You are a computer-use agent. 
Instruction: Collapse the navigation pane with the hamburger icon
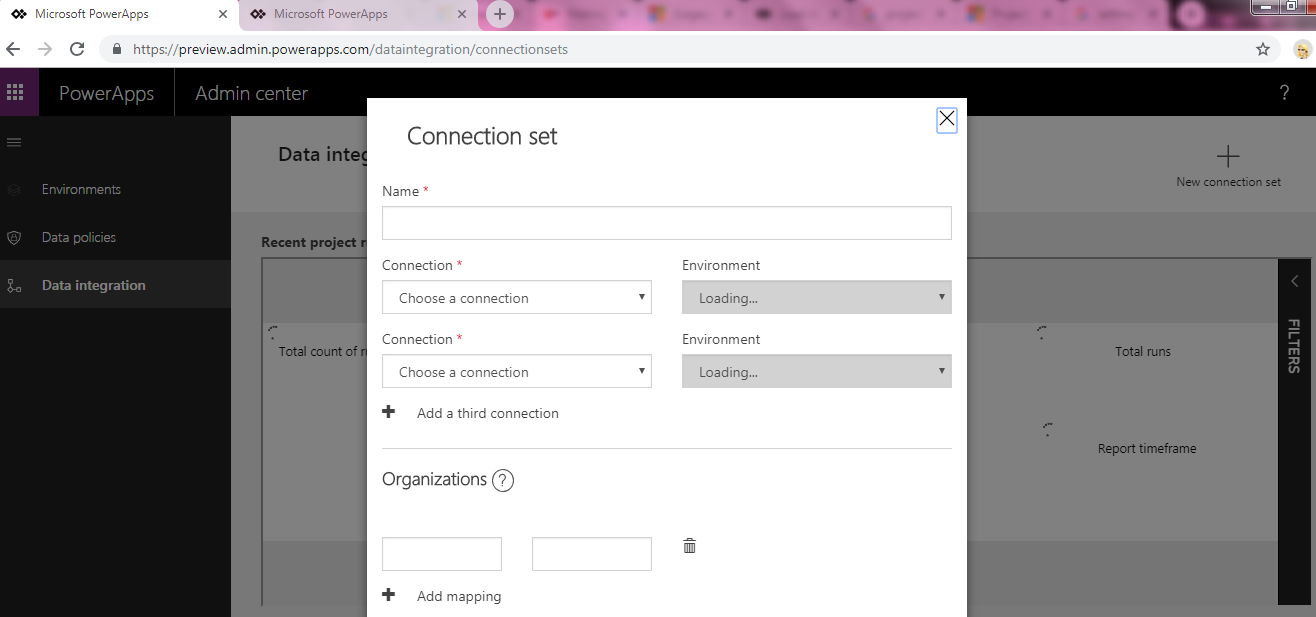click(14, 141)
